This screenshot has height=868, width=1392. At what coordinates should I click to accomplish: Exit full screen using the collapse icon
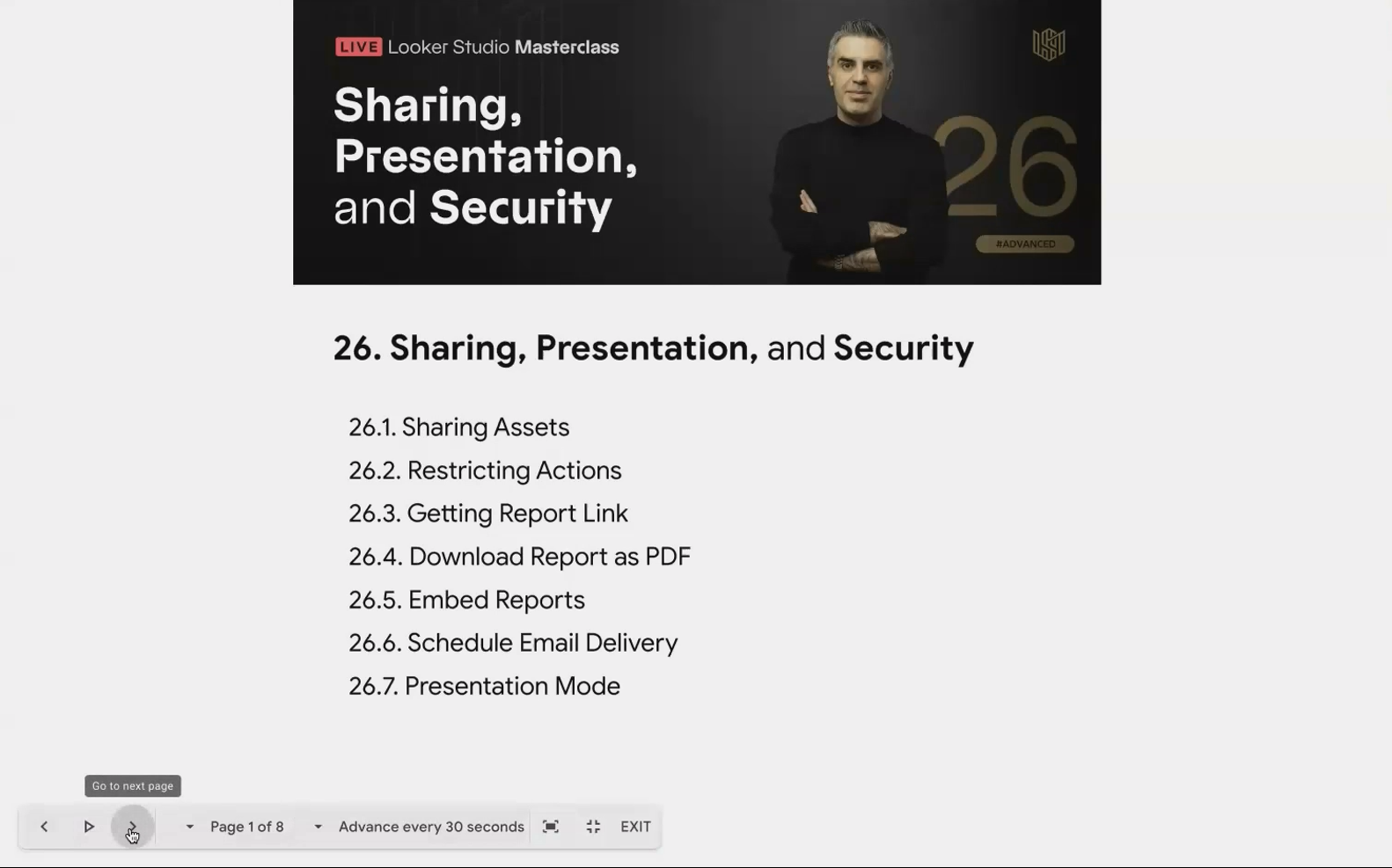(593, 827)
